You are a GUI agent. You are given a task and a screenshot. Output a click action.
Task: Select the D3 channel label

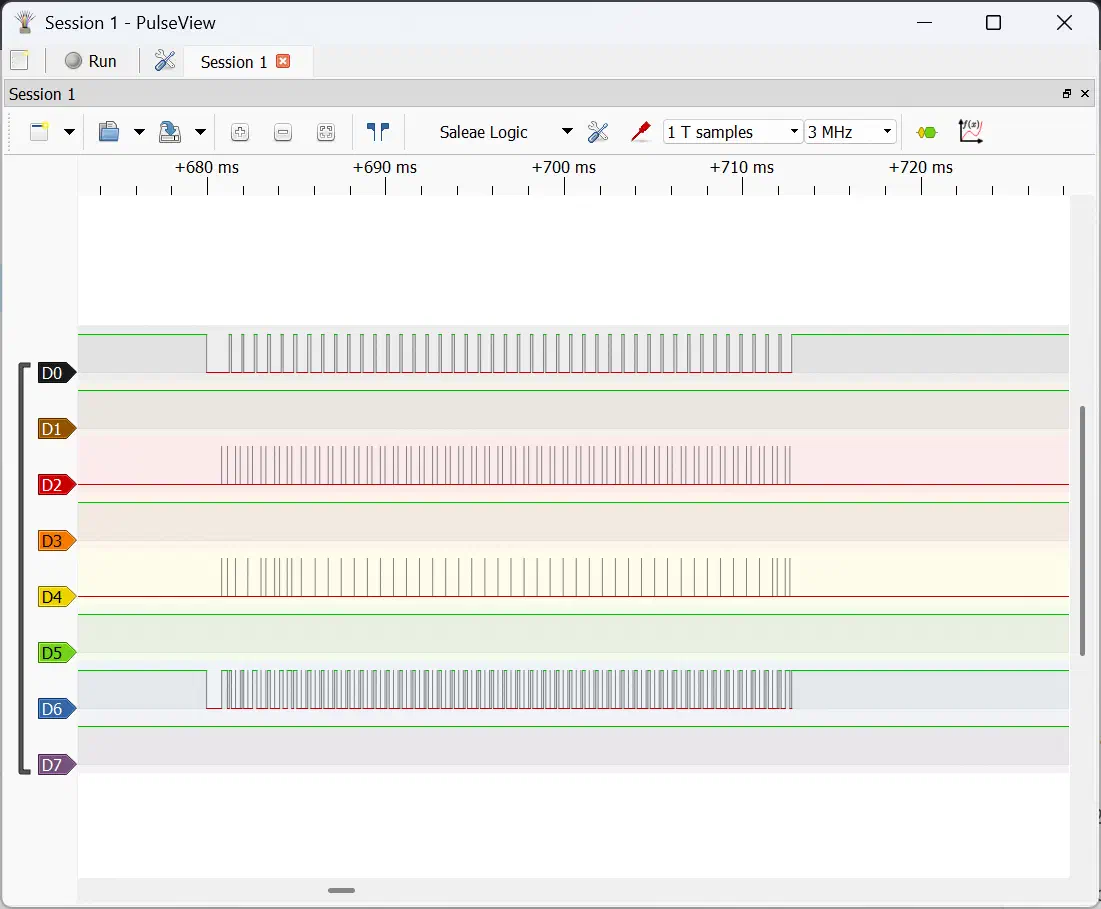coord(56,541)
